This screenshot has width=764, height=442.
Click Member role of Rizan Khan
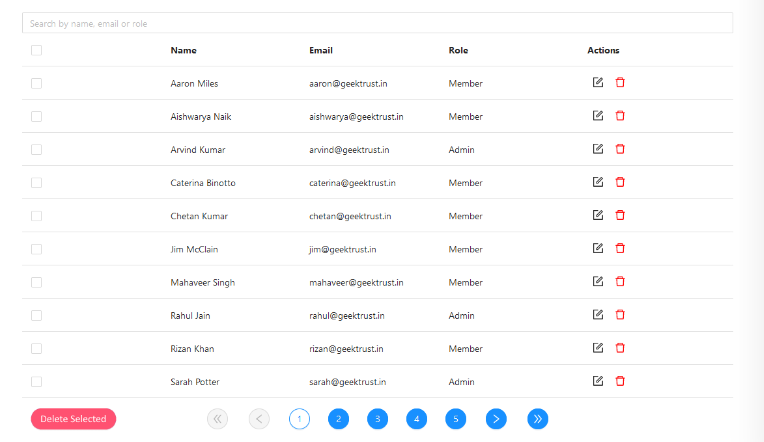point(465,348)
